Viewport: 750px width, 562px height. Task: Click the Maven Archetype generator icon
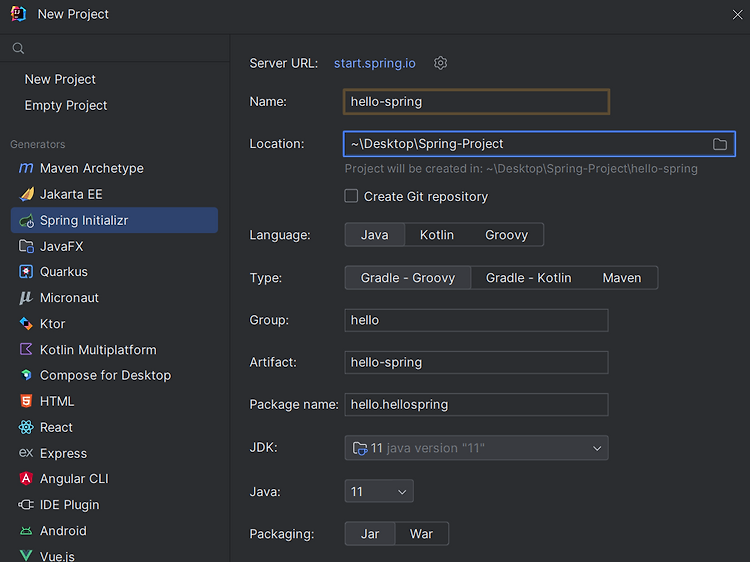(26, 168)
